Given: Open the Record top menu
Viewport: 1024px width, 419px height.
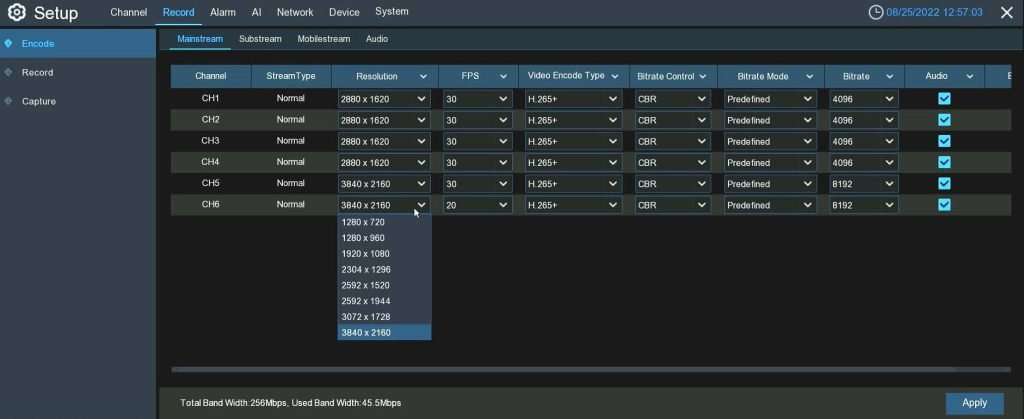Looking at the screenshot, I should click(178, 12).
